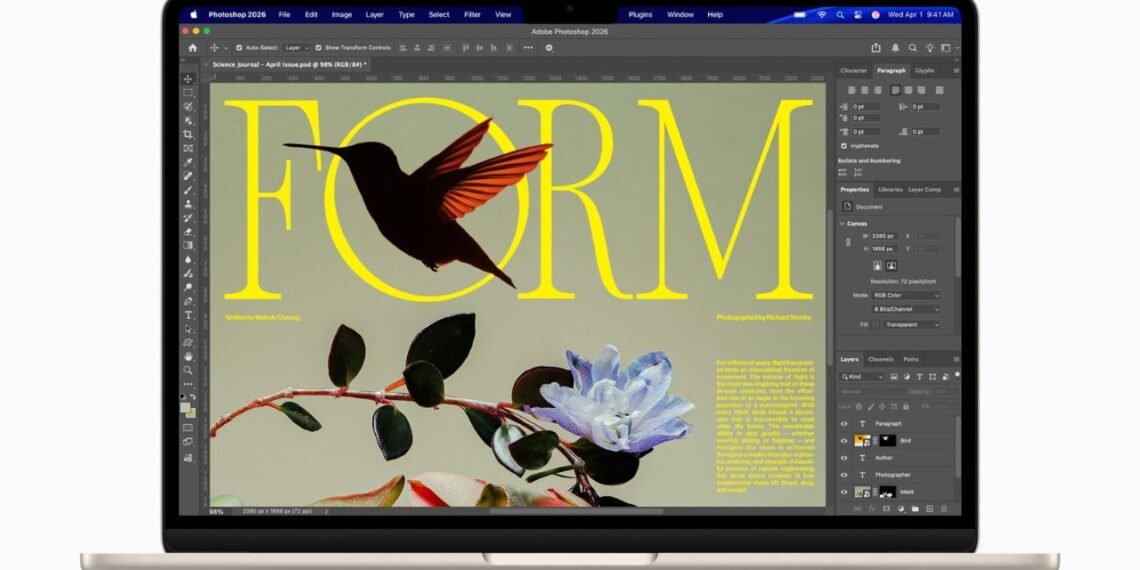Open the Paragraph panel flyout menu
This screenshot has height=570, width=1140.
point(956,71)
